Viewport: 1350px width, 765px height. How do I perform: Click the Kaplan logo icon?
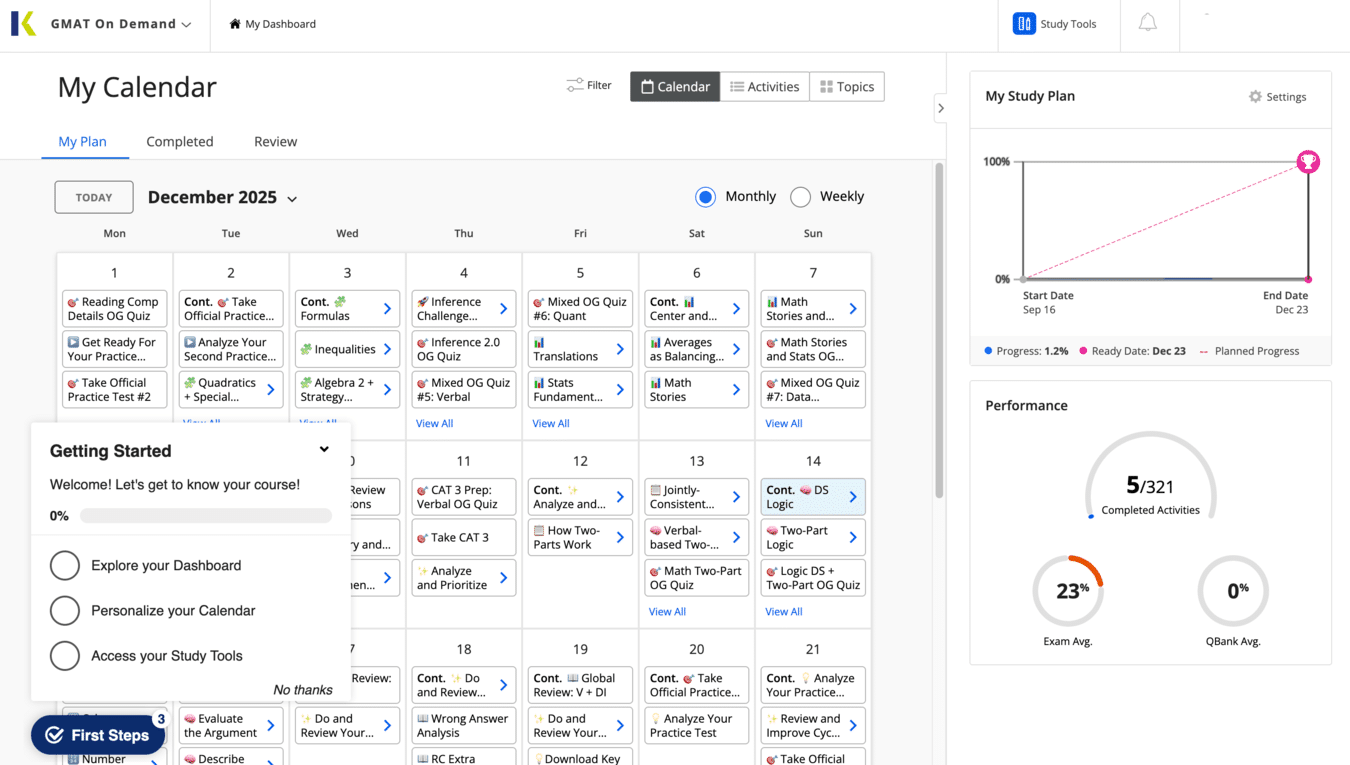(23, 24)
